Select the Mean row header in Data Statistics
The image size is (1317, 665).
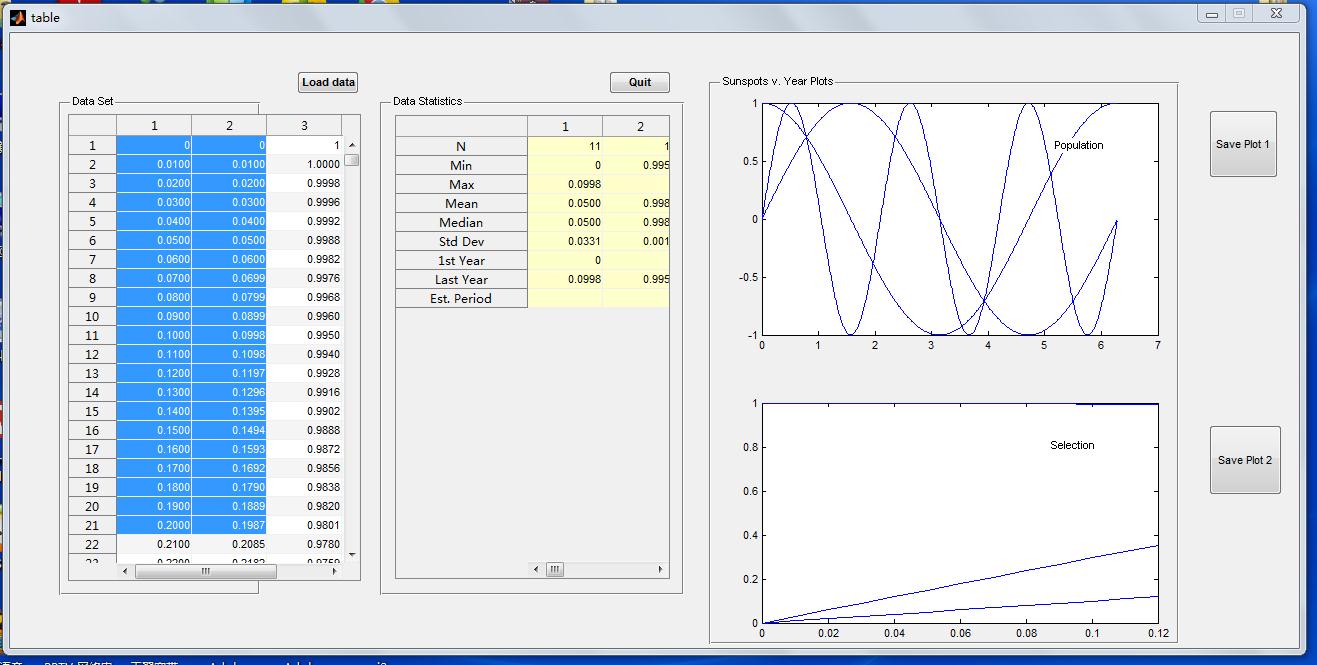tap(461, 203)
